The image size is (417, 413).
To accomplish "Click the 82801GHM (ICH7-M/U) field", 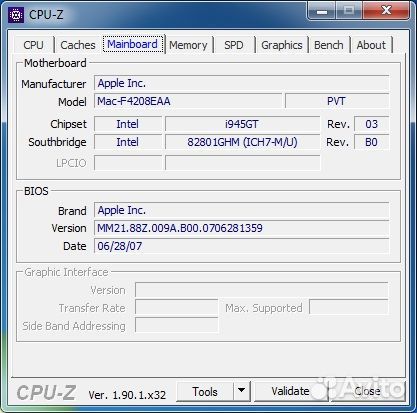I will click(242, 142).
